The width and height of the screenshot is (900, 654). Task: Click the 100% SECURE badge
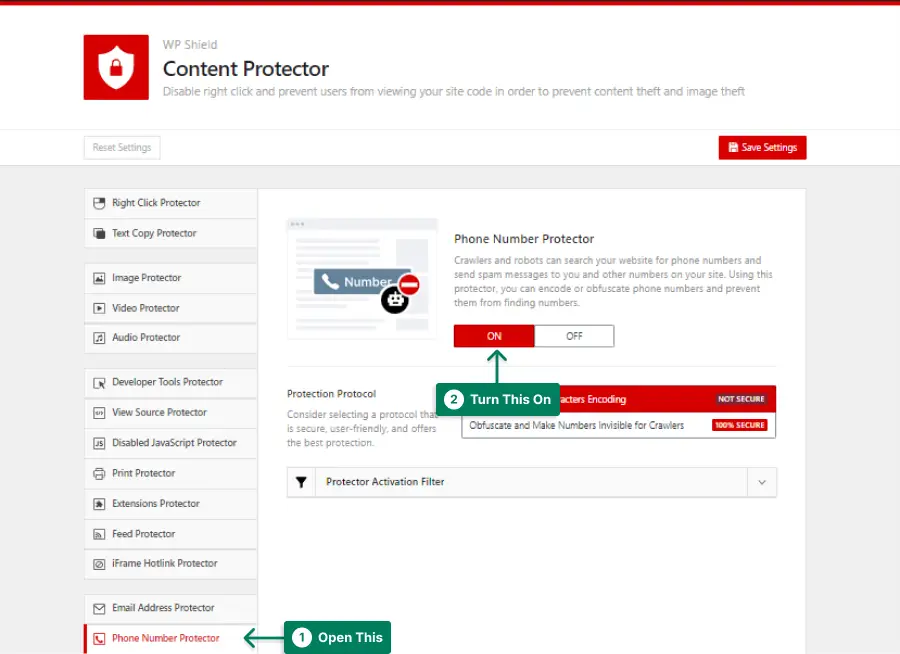click(740, 425)
